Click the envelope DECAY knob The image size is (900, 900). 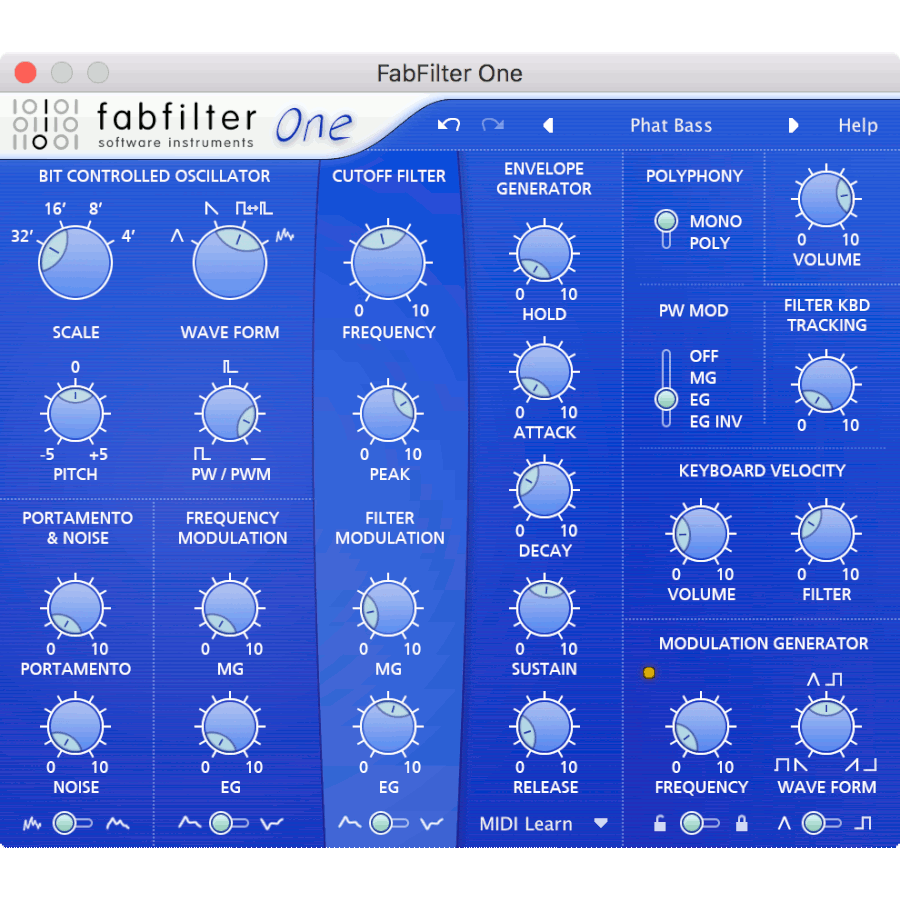[545, 490]
